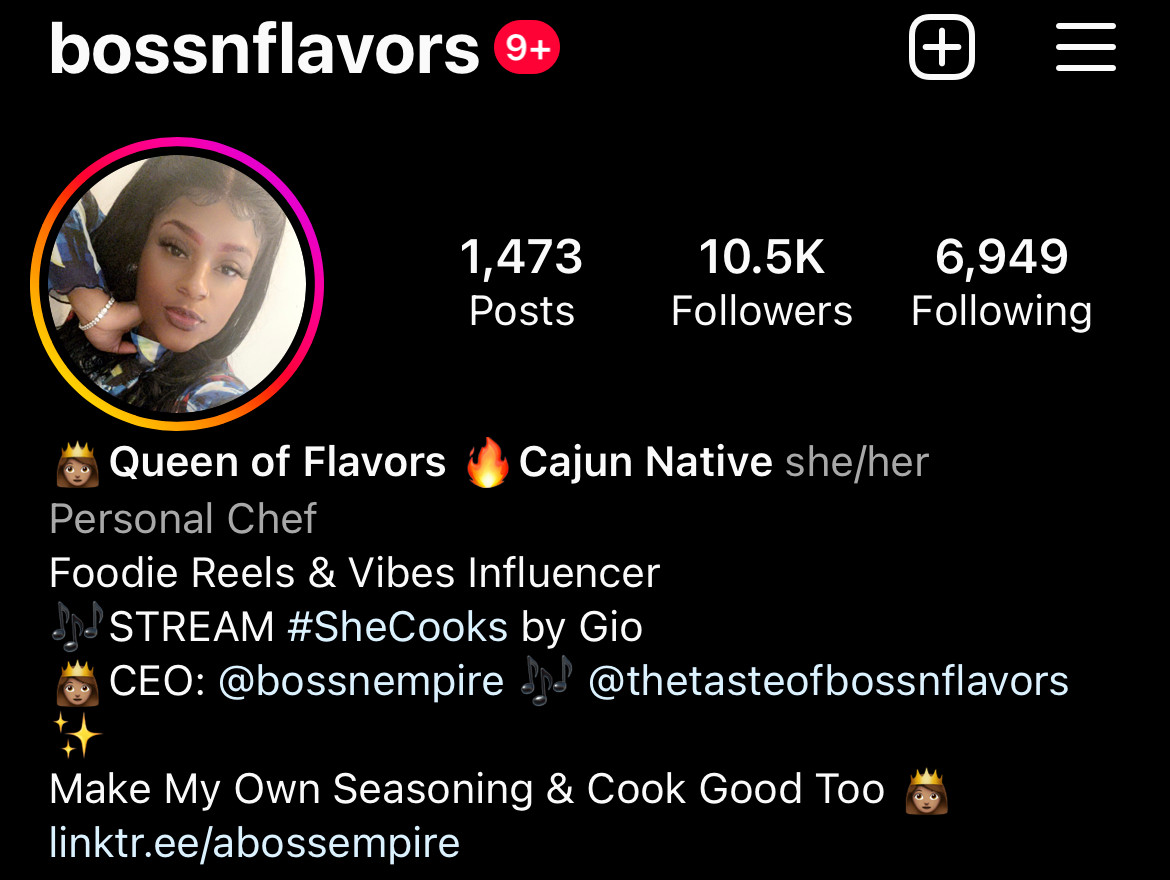Tap the #SheCooks hashtag
1170x880 pixels.
(x=398, y=626)
